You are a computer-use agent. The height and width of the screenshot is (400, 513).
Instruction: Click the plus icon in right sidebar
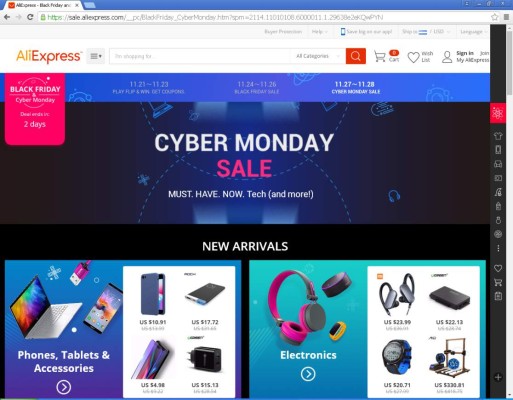498,377
